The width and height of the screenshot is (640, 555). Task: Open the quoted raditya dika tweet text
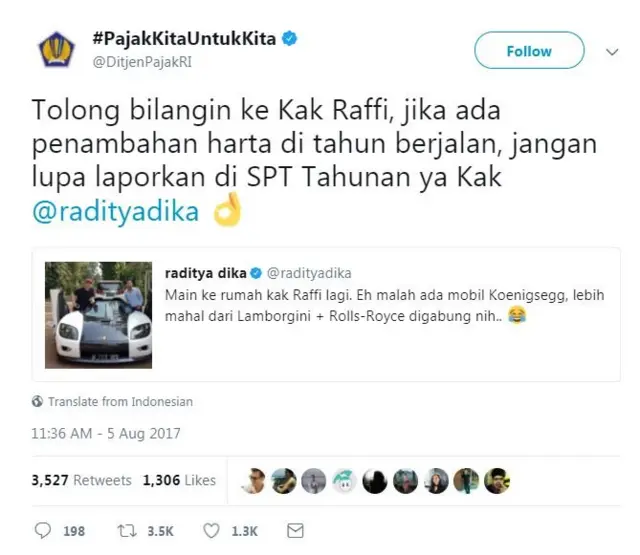pos(384,305)
